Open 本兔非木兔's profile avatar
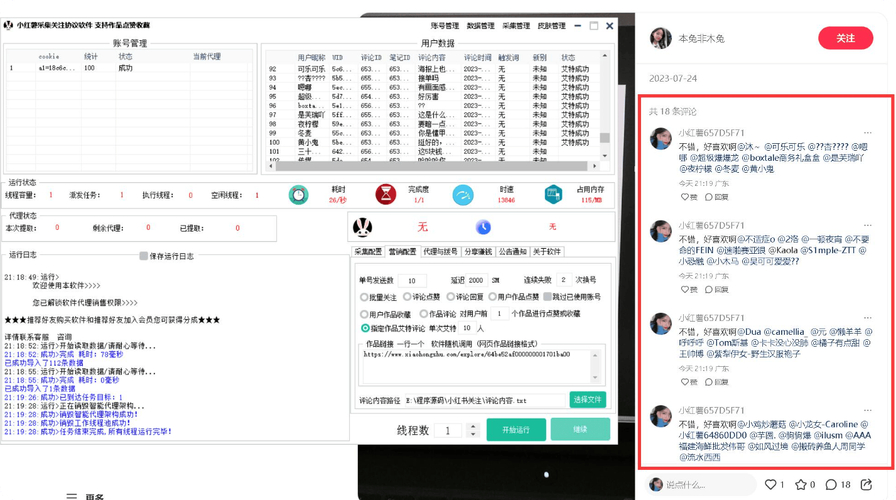 click(661, 38)
